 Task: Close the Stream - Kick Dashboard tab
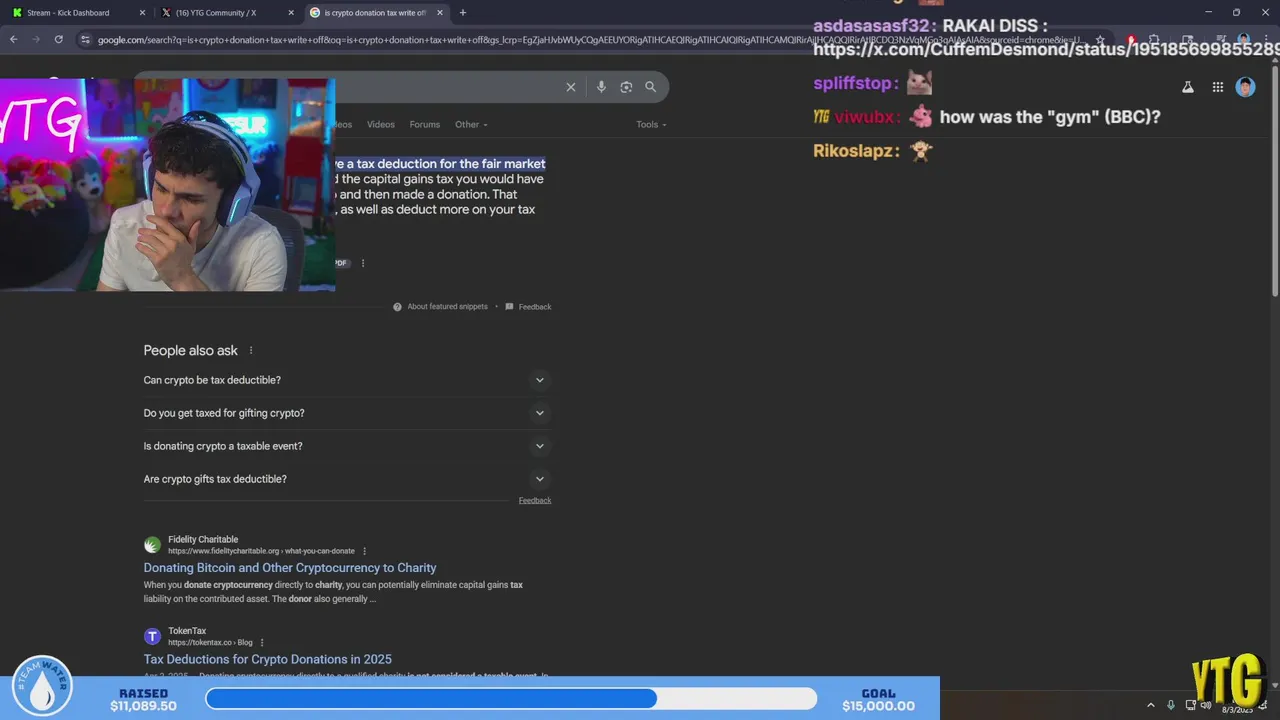(142, 13)
